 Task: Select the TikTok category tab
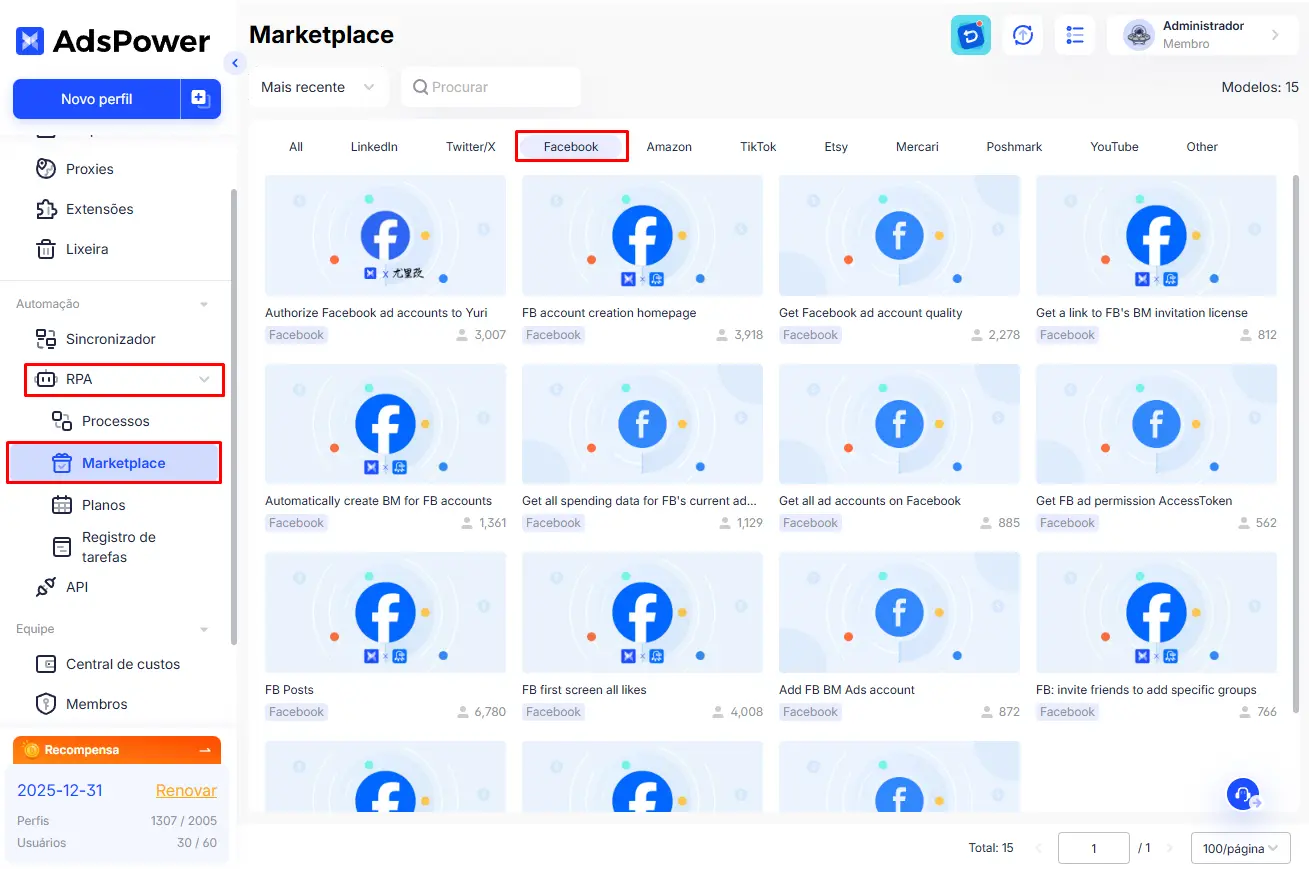tap(758, 147)
